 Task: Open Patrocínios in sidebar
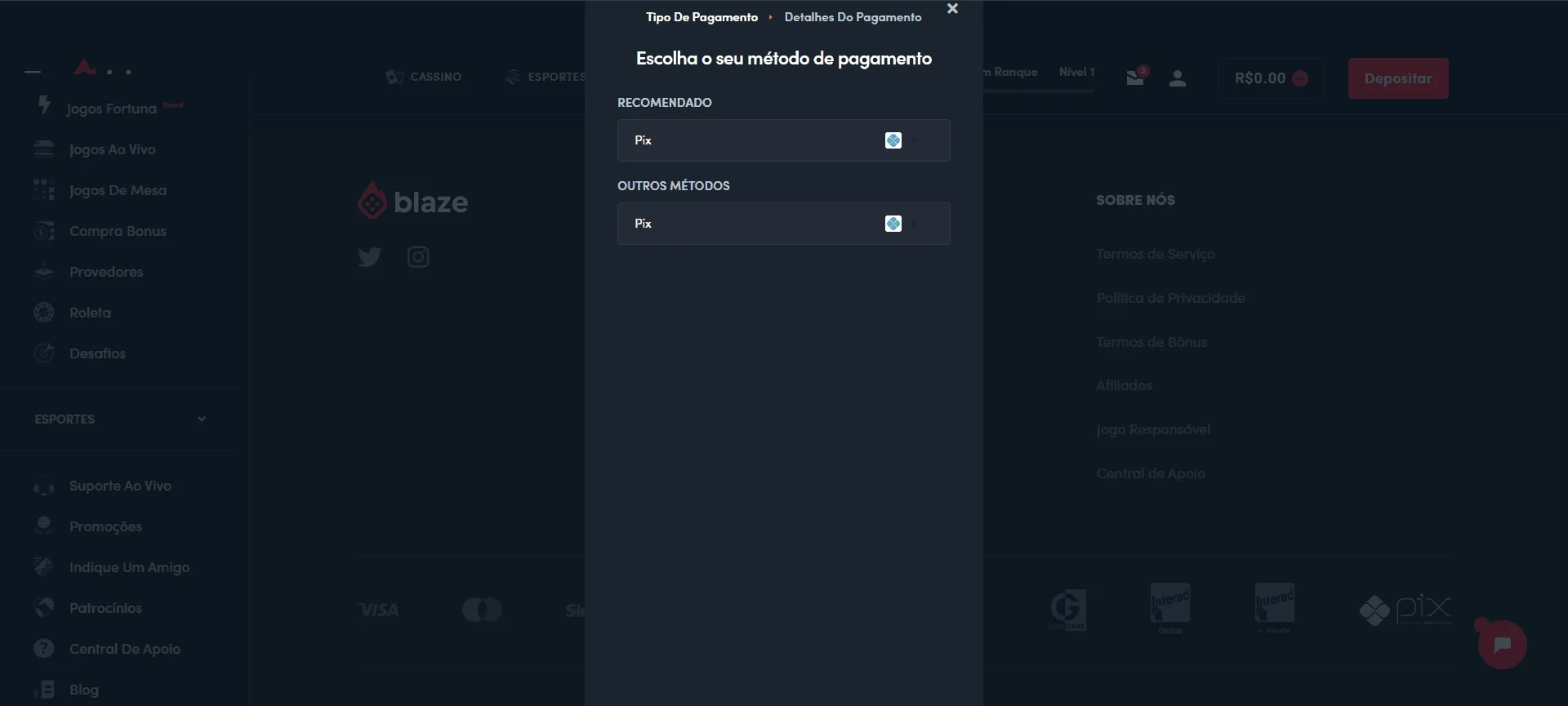click(105, 608)
